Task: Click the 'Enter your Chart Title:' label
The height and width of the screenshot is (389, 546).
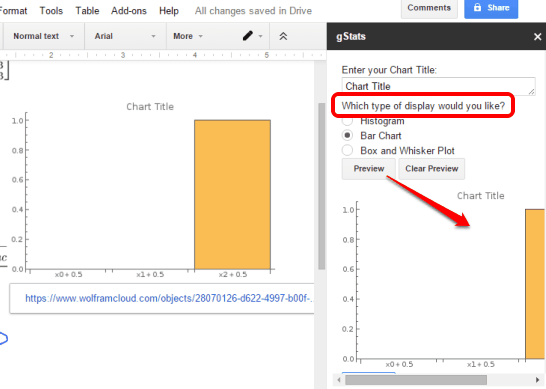Action: pyautogui.click(x=389, y=70)
